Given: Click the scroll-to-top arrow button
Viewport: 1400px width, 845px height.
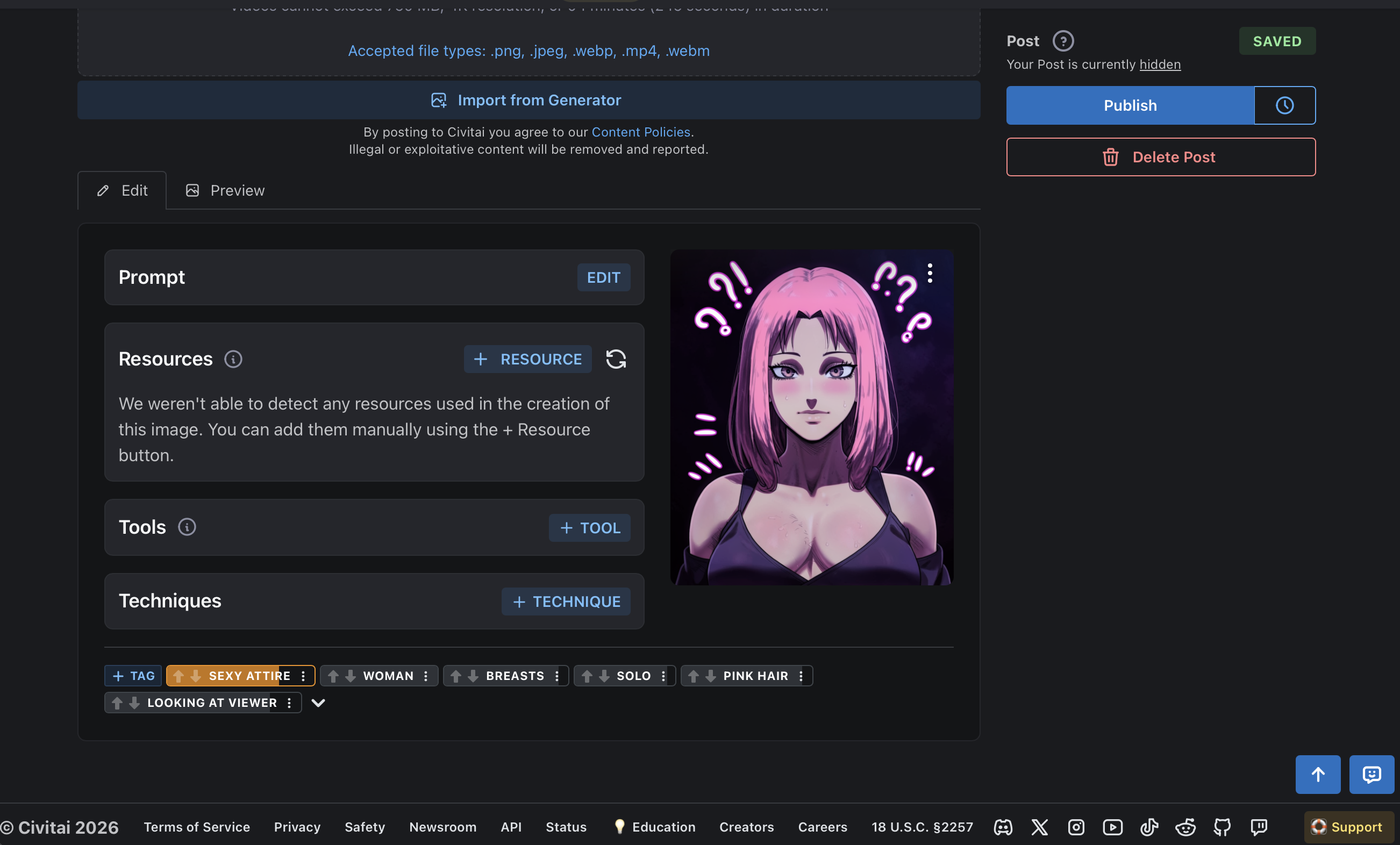Looking at the screenshot, I should (x=1318, y=774).
